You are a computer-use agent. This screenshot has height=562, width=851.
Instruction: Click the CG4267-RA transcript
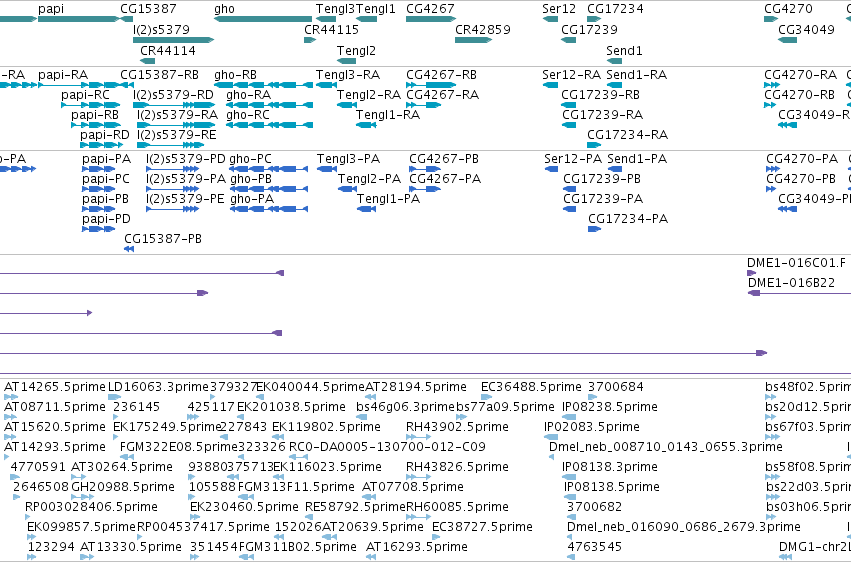423,105
